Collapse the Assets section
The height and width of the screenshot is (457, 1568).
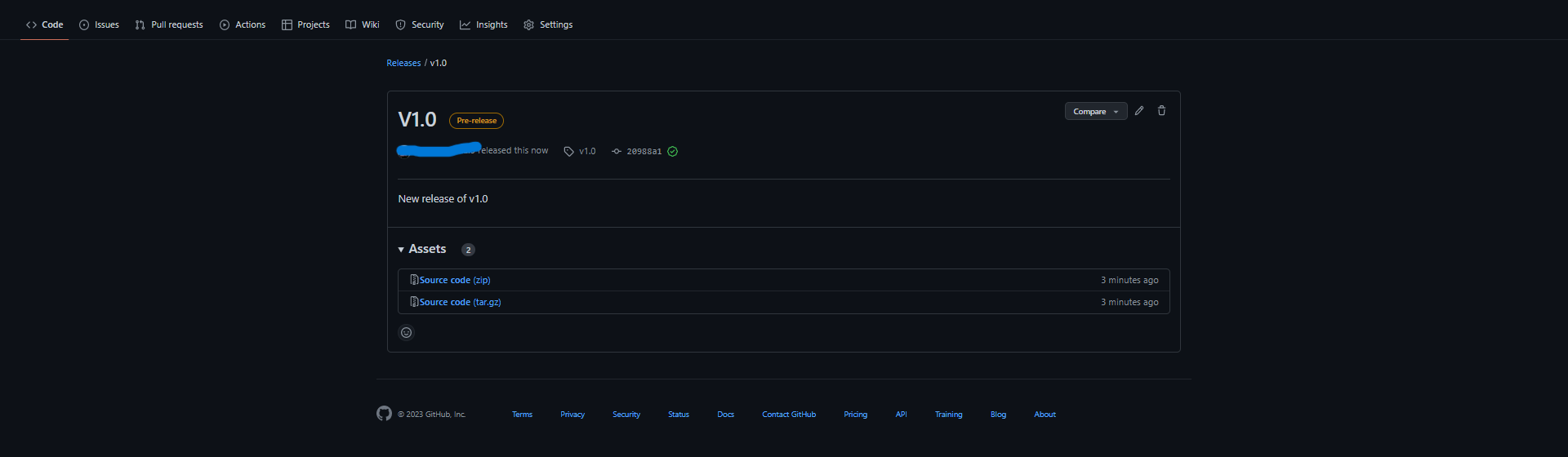tap(401, 250)
